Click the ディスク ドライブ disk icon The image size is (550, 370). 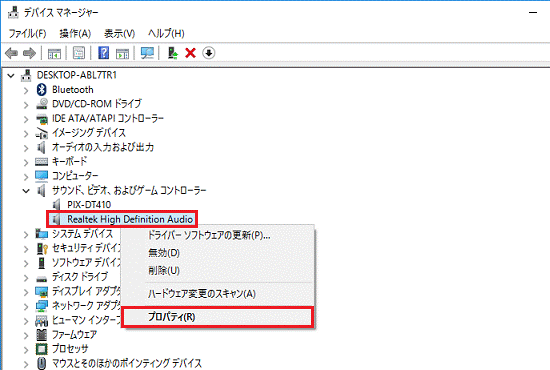[41, 278]
